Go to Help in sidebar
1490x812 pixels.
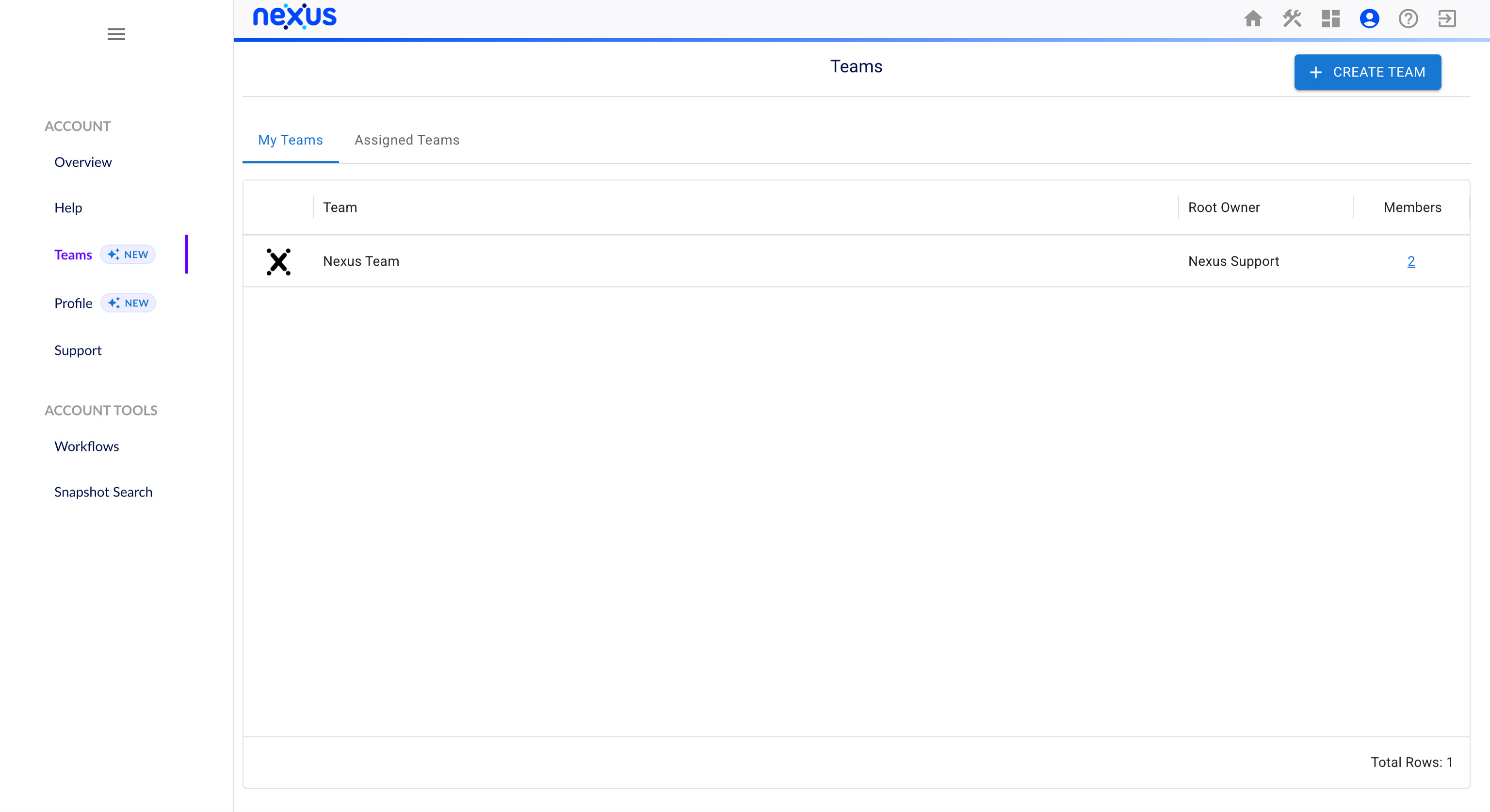click(x=68, y=208)
